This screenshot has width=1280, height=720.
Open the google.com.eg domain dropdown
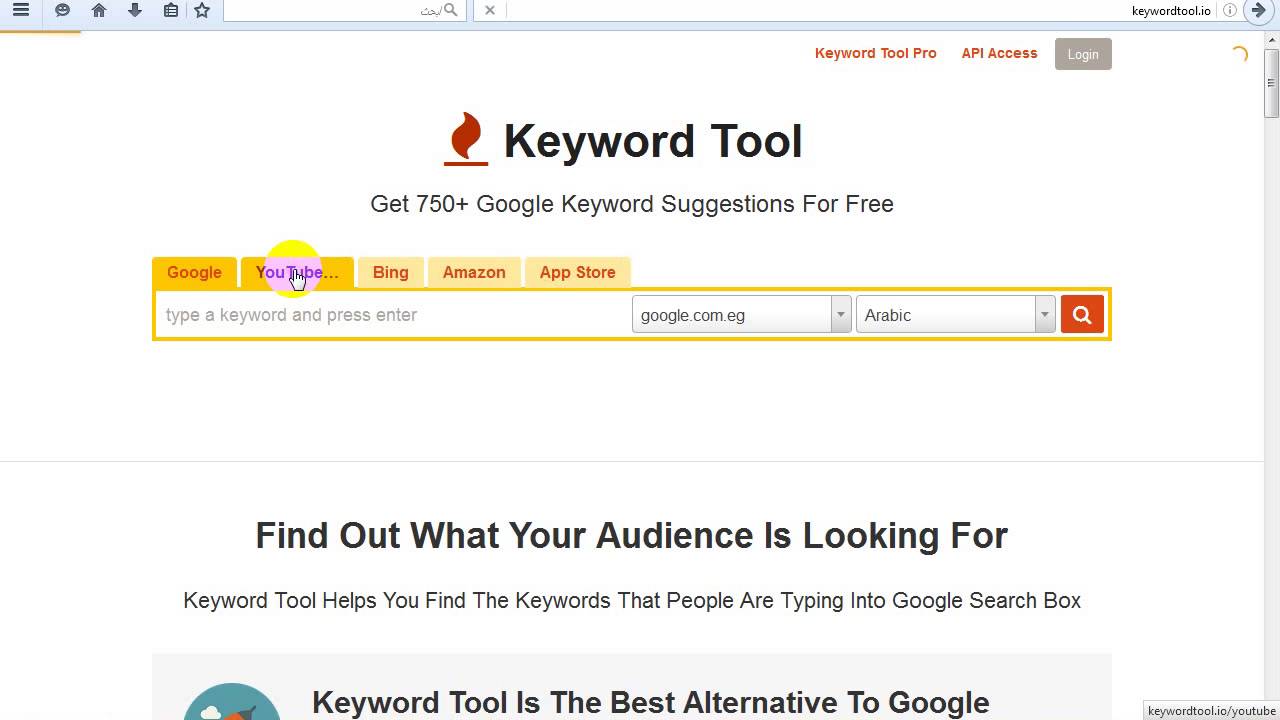741,315
